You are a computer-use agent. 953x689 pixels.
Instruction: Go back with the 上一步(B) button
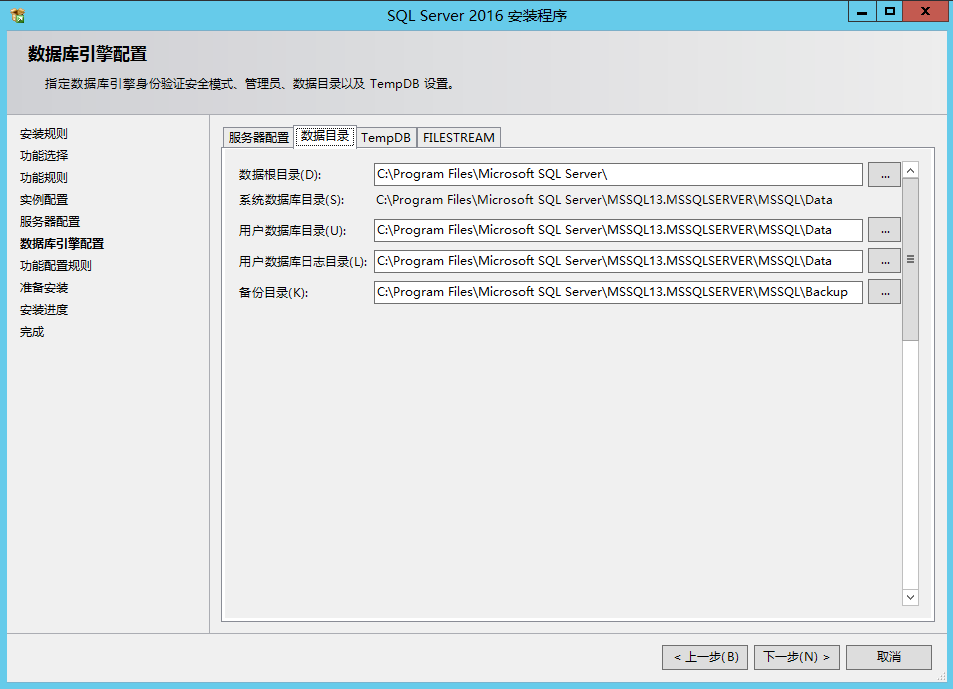pos(705,657)
